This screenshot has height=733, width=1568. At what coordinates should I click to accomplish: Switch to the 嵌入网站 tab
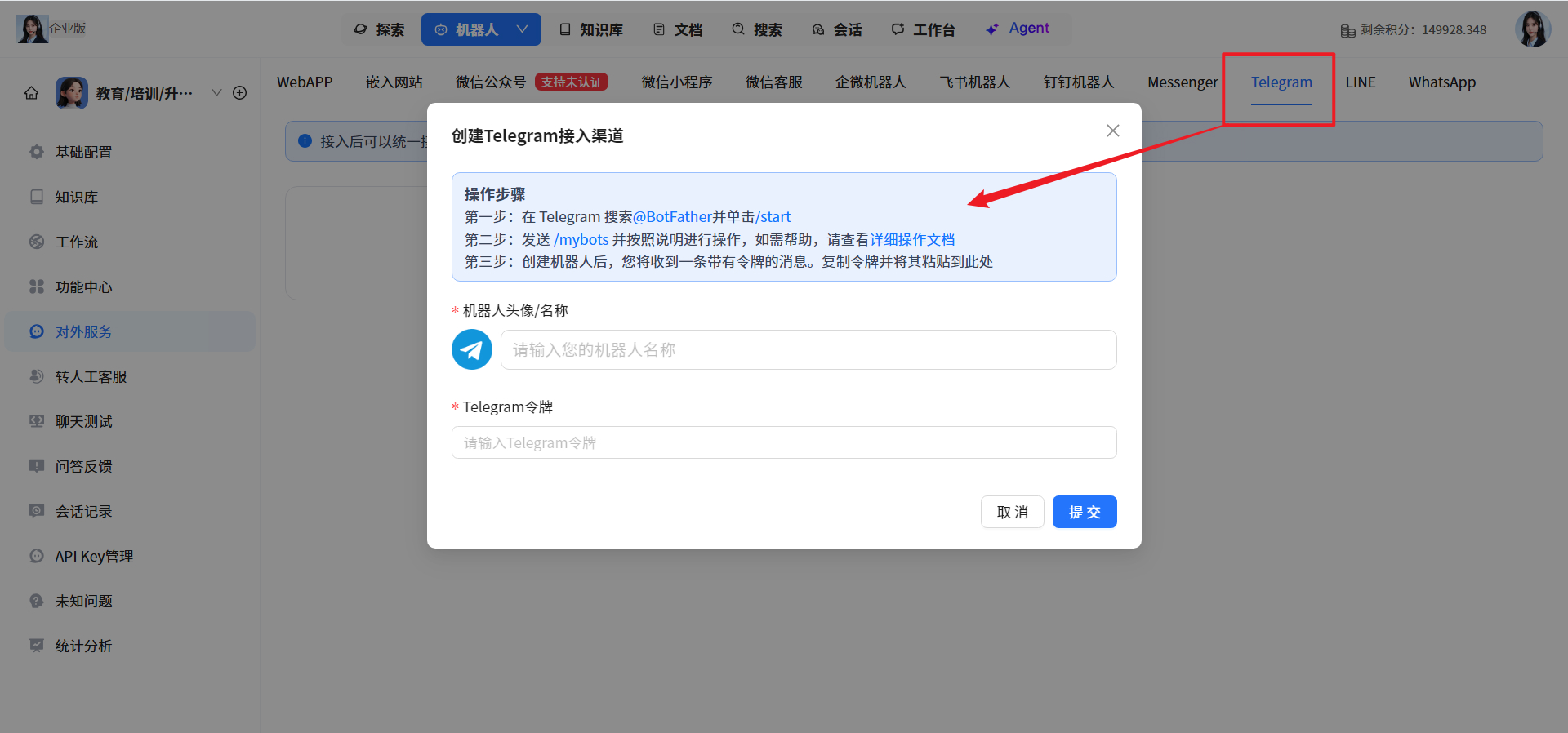394,82
